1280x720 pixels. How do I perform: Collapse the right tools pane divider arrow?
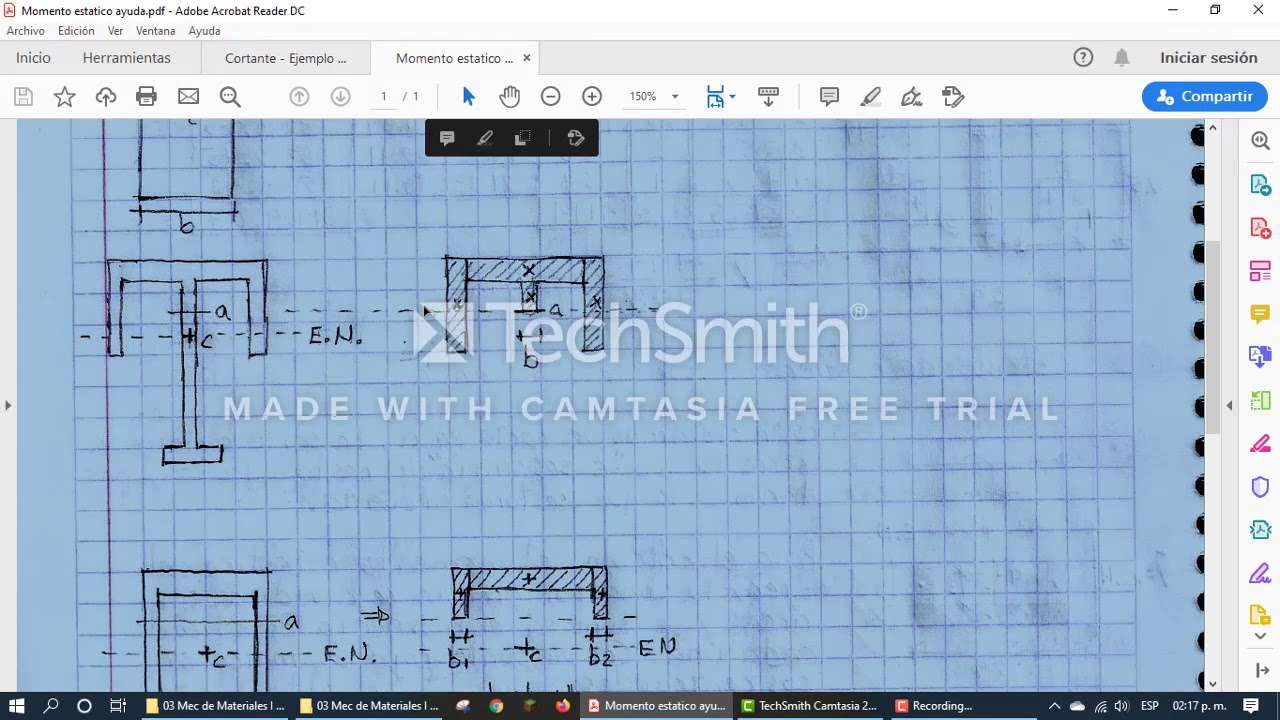tap(1229, 405)
